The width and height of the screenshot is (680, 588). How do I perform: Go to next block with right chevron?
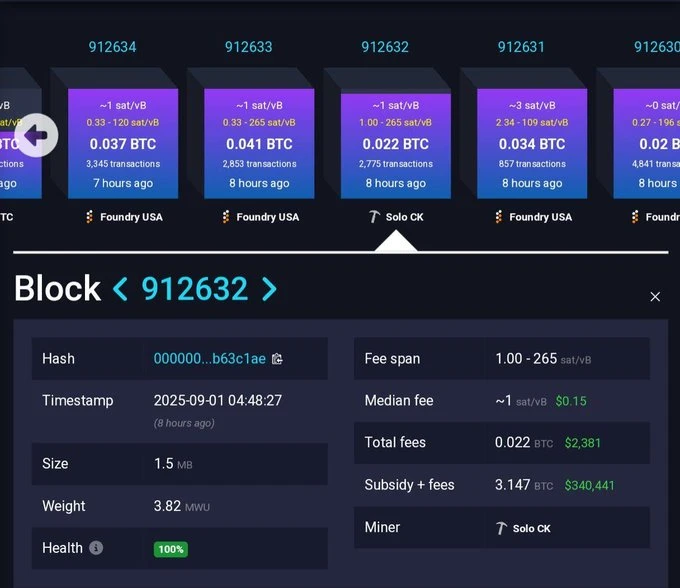[269, 289]
